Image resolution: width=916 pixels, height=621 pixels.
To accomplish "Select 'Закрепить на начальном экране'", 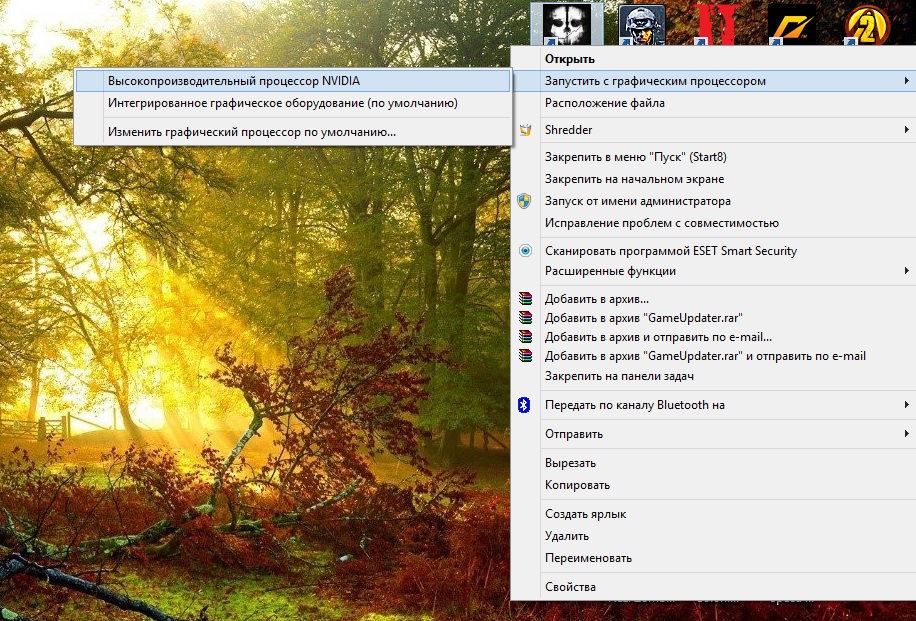I will [713, 179].
